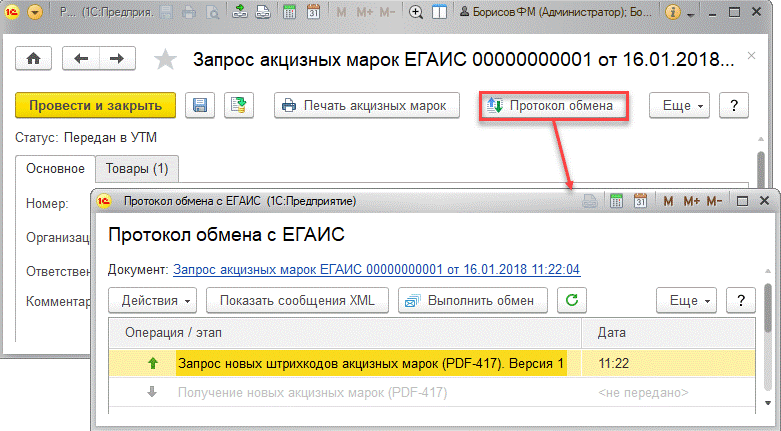Click the <не передано> cell
This screenshot has width=781, height=431.
[x=668, y=393]
